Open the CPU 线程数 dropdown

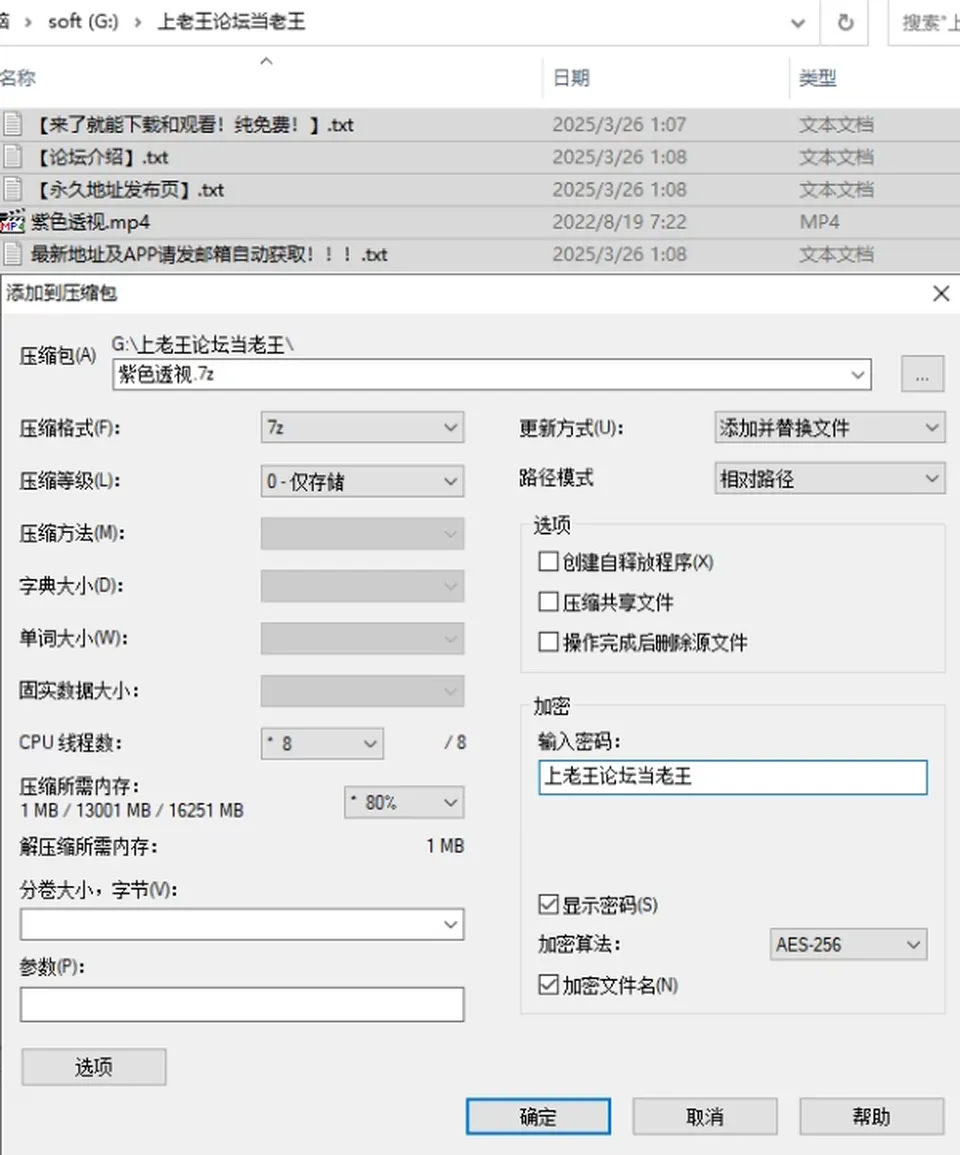pos(322,743)
